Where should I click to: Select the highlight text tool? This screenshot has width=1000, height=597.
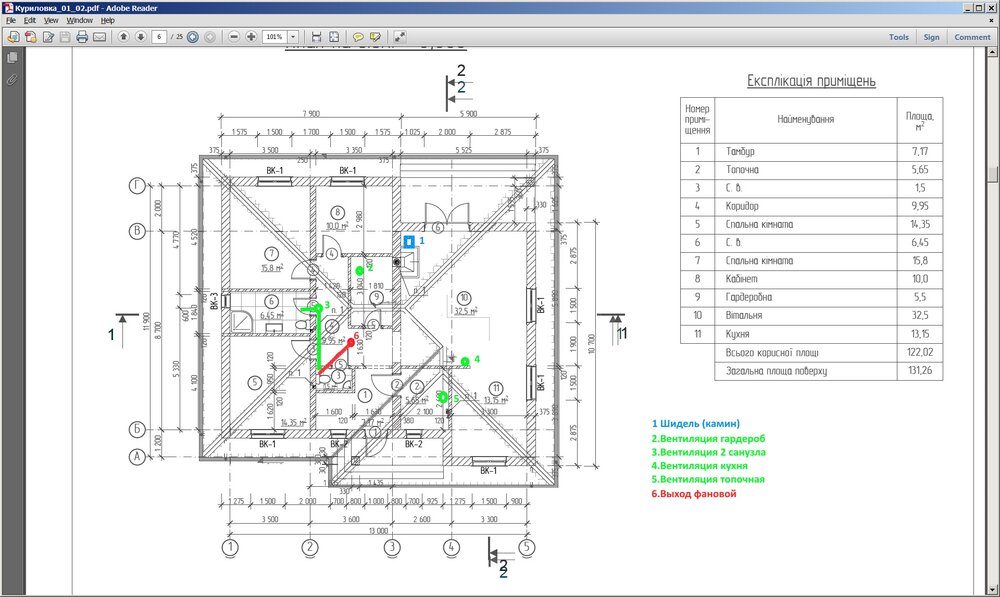375,37
